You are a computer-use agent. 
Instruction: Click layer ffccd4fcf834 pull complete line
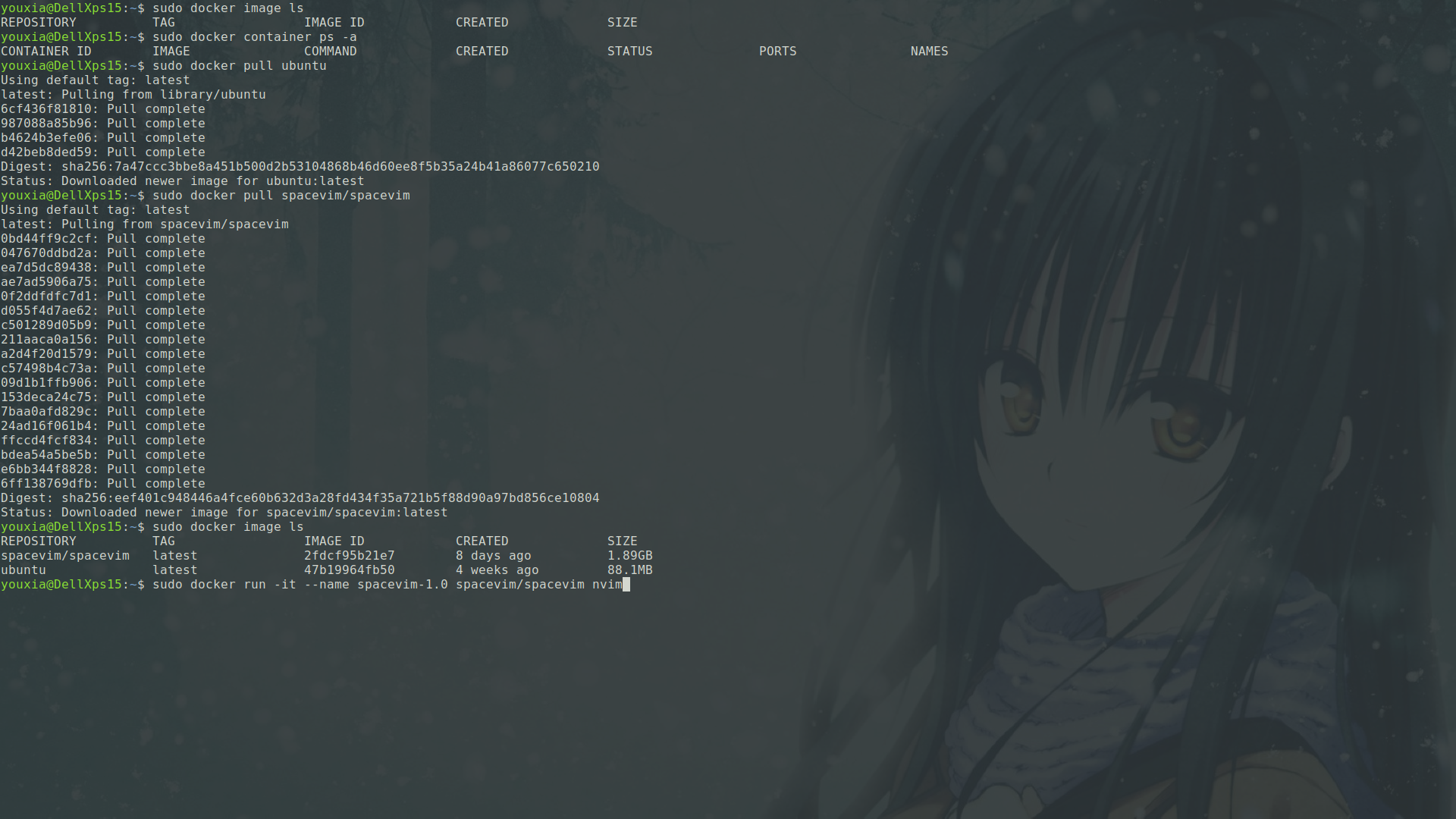[103, 441]
